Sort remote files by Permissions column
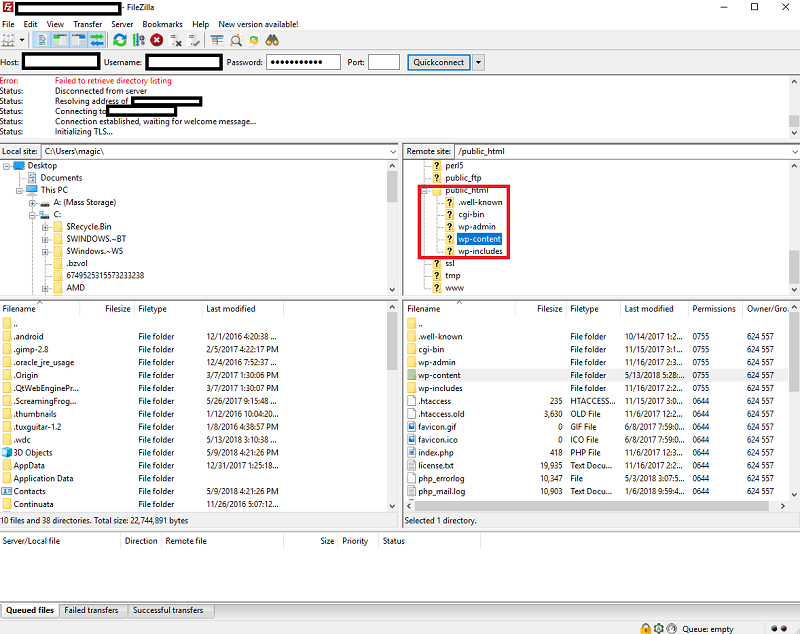 713,309
